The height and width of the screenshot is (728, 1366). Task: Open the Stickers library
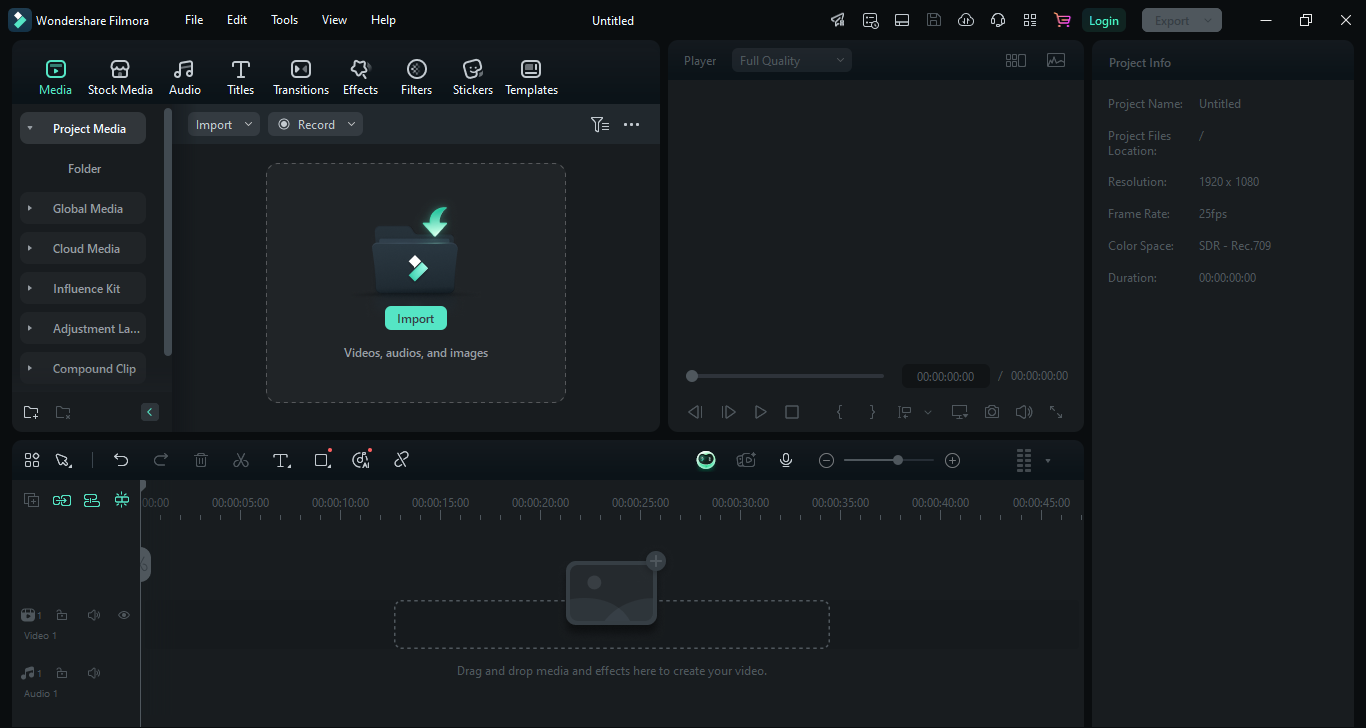pyautogui.click(x=472, y=77)
